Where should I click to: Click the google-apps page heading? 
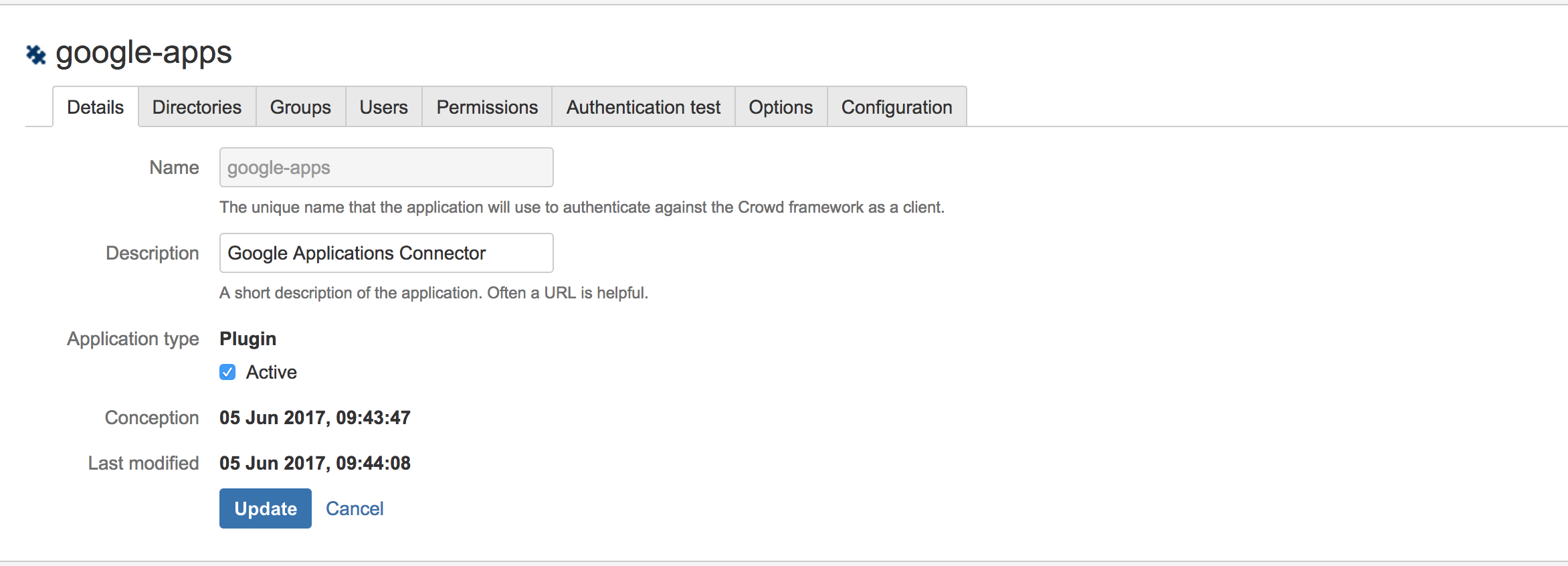click(143, 53)
